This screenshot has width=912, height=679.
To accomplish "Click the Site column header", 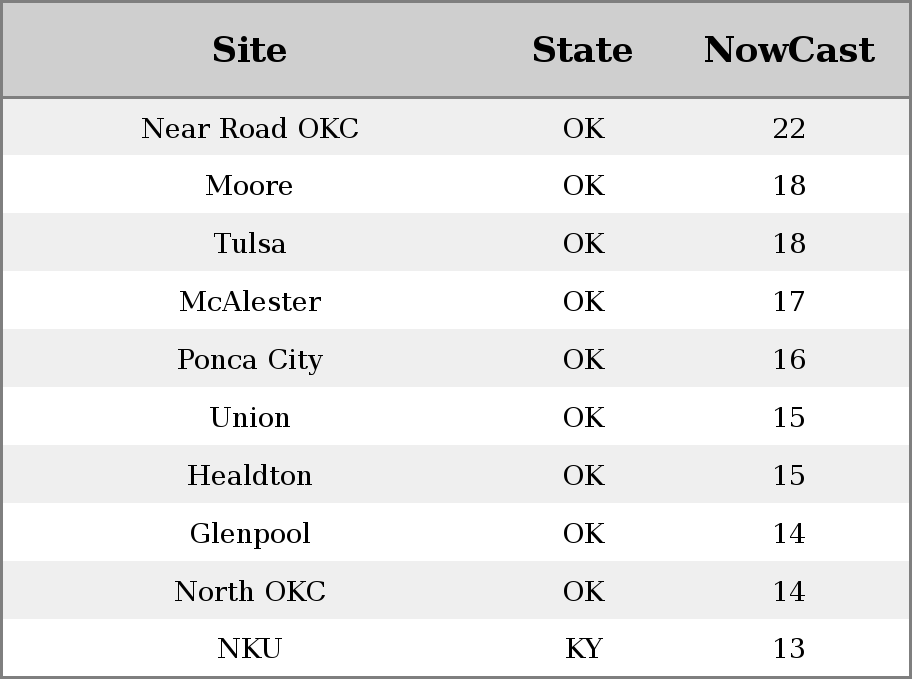I will [250, 50].
